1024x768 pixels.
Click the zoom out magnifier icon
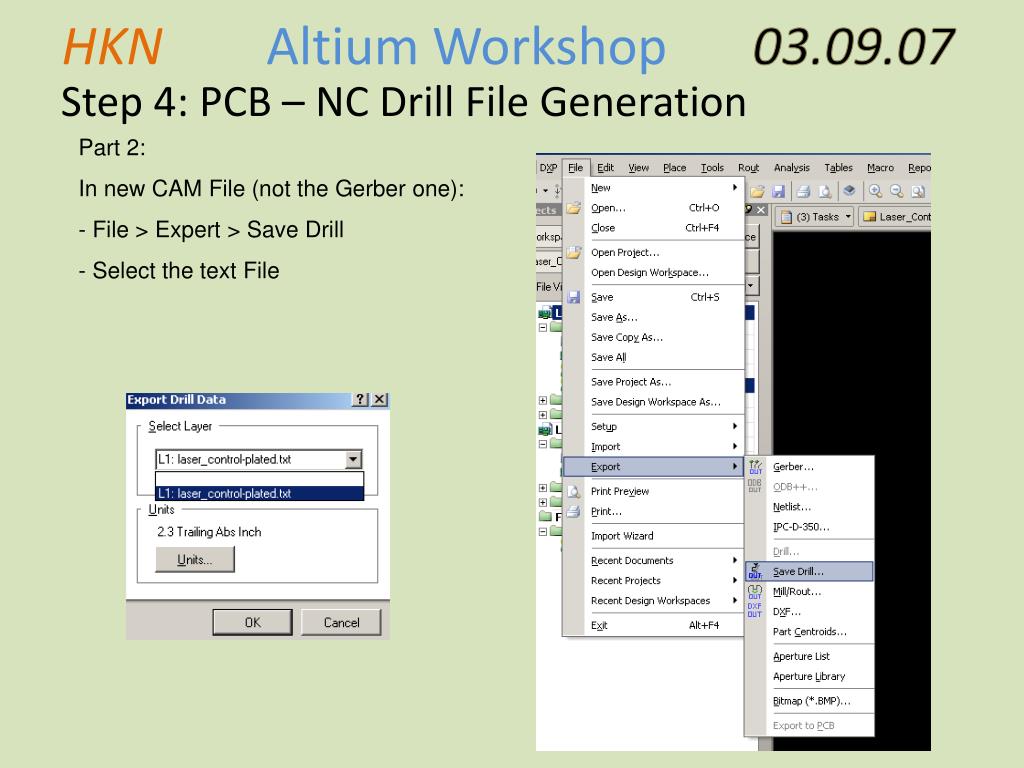pyautogui.click(x=897, y=191)
